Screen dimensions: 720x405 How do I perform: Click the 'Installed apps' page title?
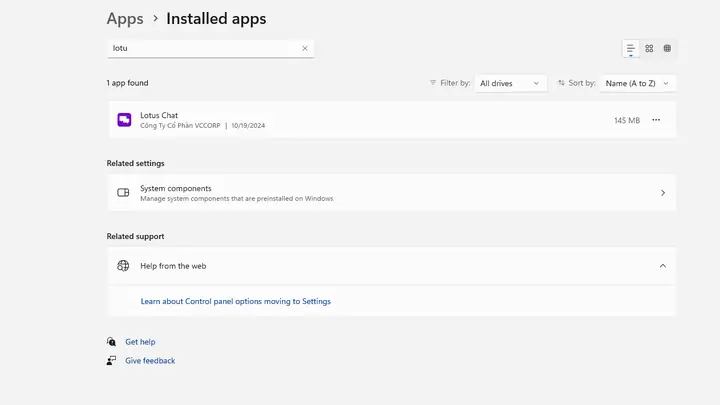[216, 19]
